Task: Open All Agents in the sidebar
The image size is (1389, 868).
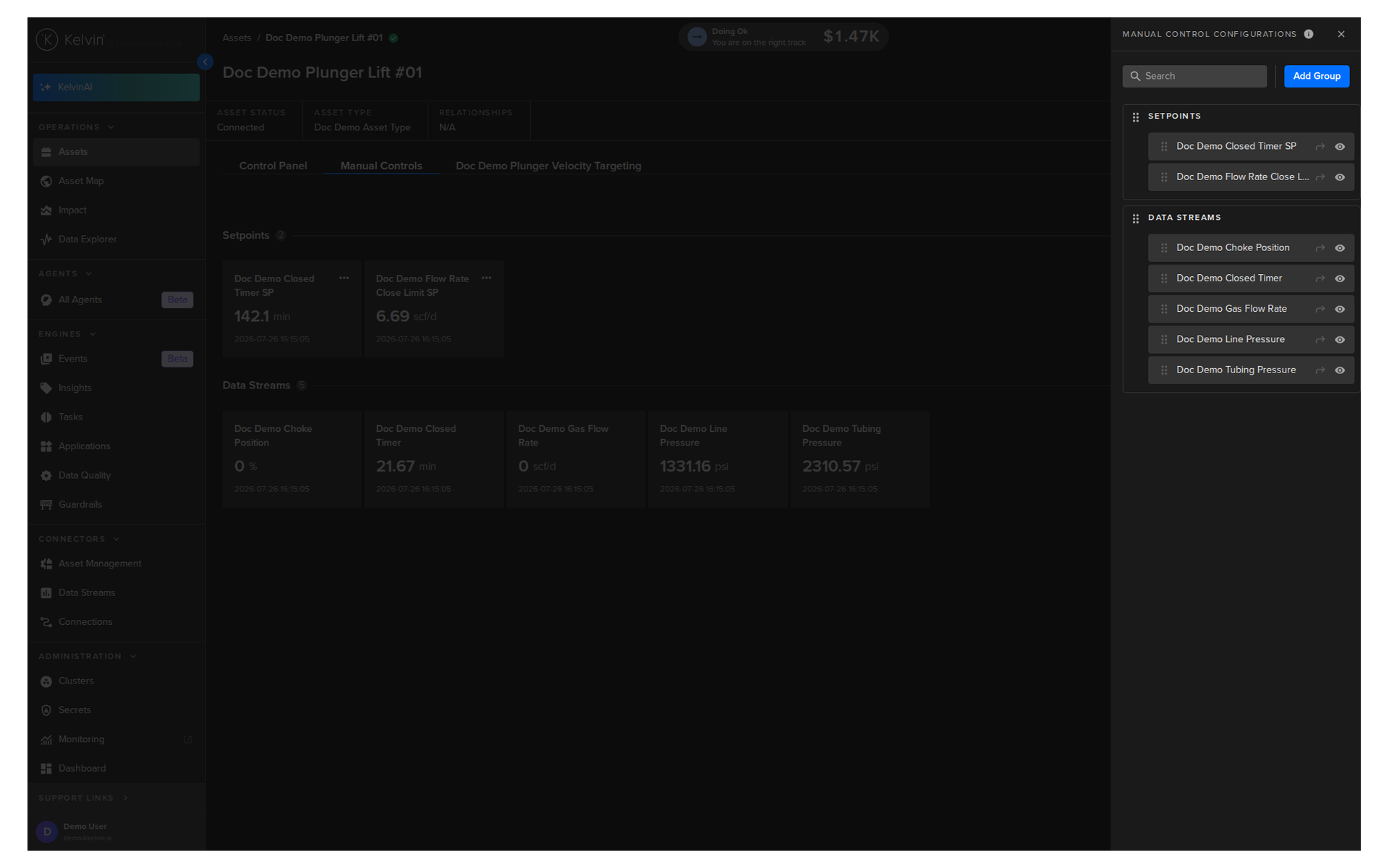Action: [116, 300]
